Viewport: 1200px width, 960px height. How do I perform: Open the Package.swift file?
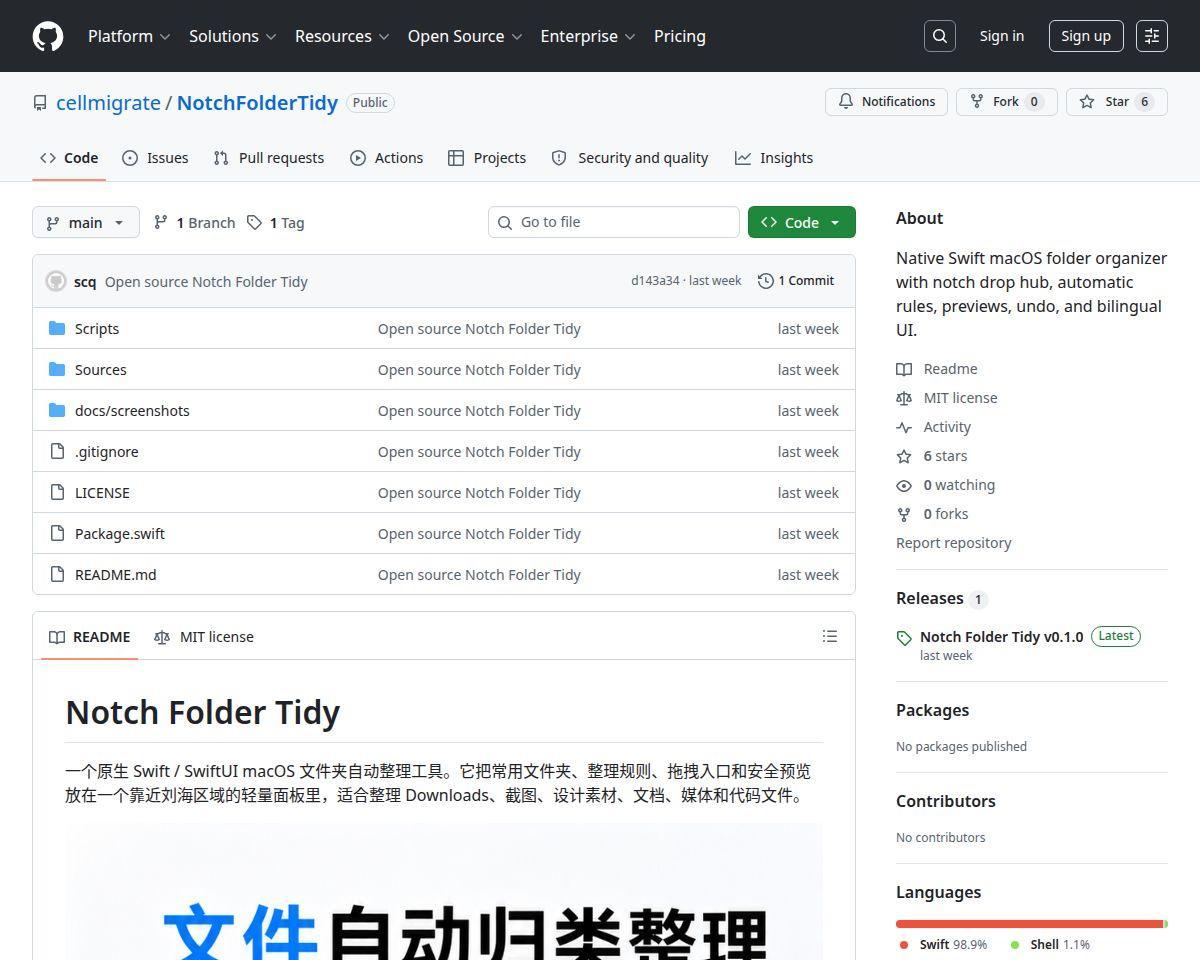pyautogui.click(x=120, y=534)
